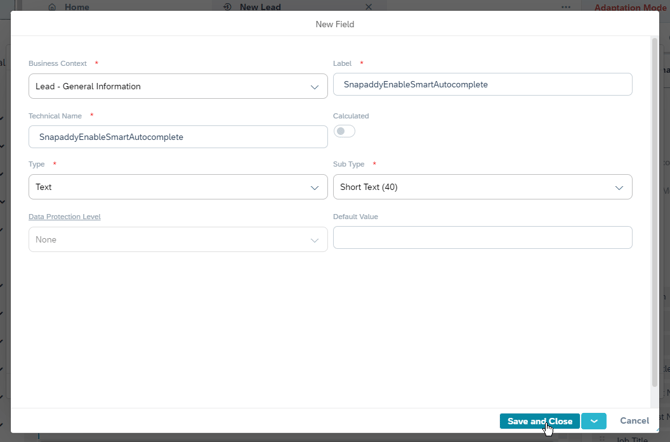Click the Technical Name text field

(178, 137)
